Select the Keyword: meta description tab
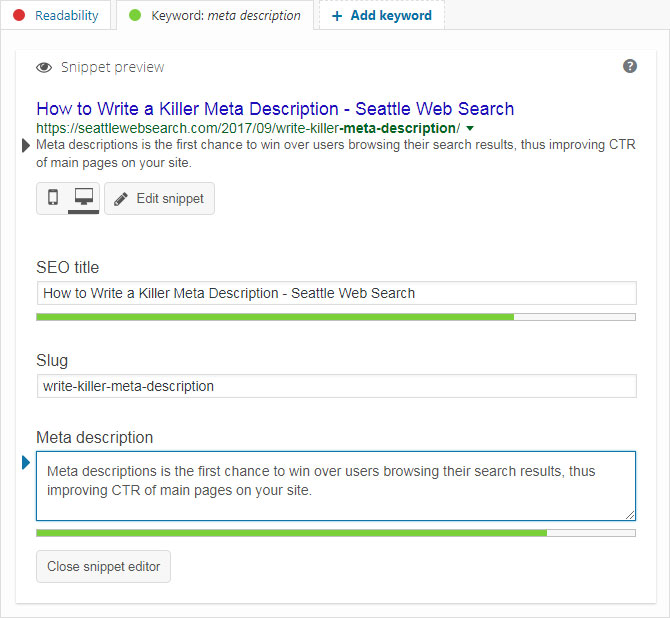Viewport: 670px width, 618px height. coord(215,15)
